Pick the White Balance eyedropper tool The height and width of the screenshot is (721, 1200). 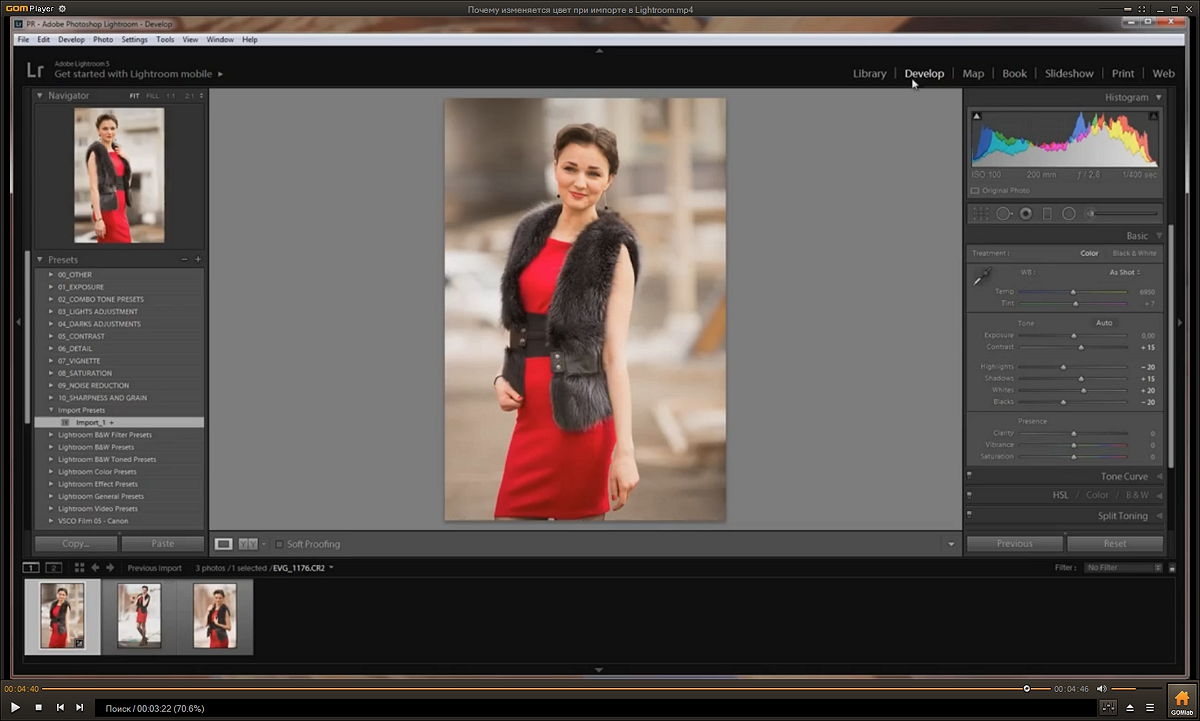pyautogui.click(x=983, y=277)
